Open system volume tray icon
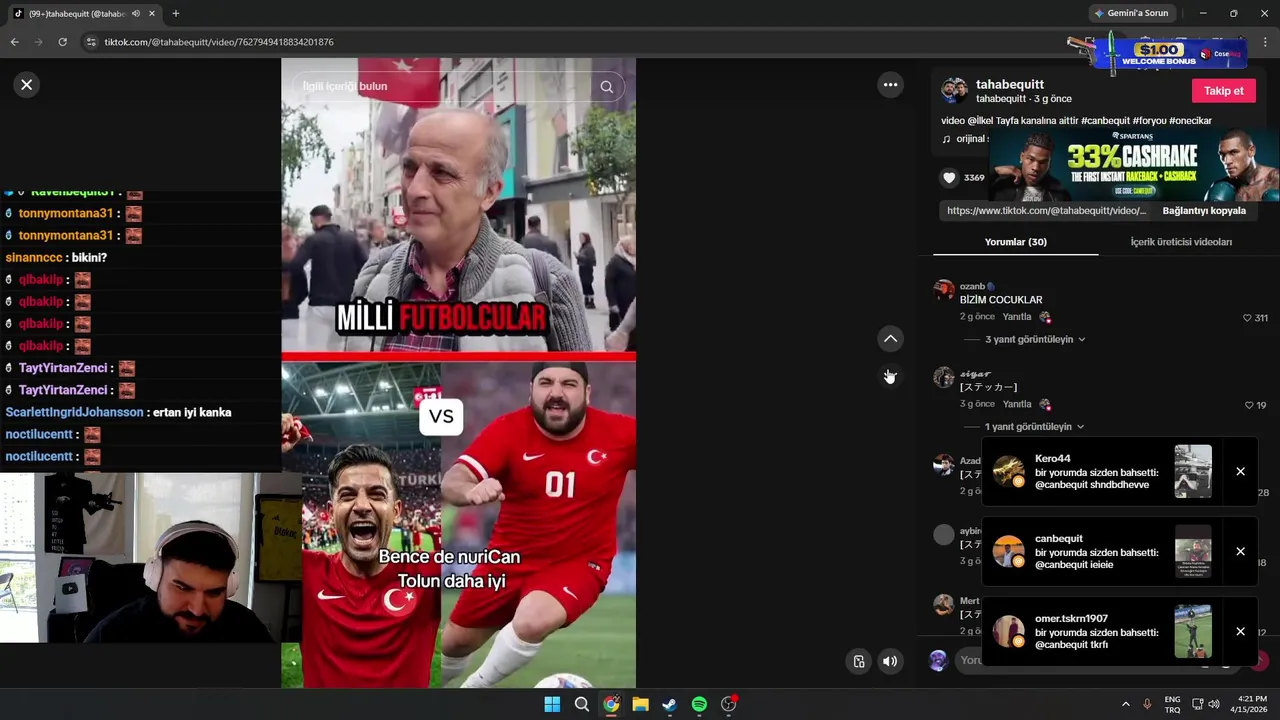 click(1214, 704)
